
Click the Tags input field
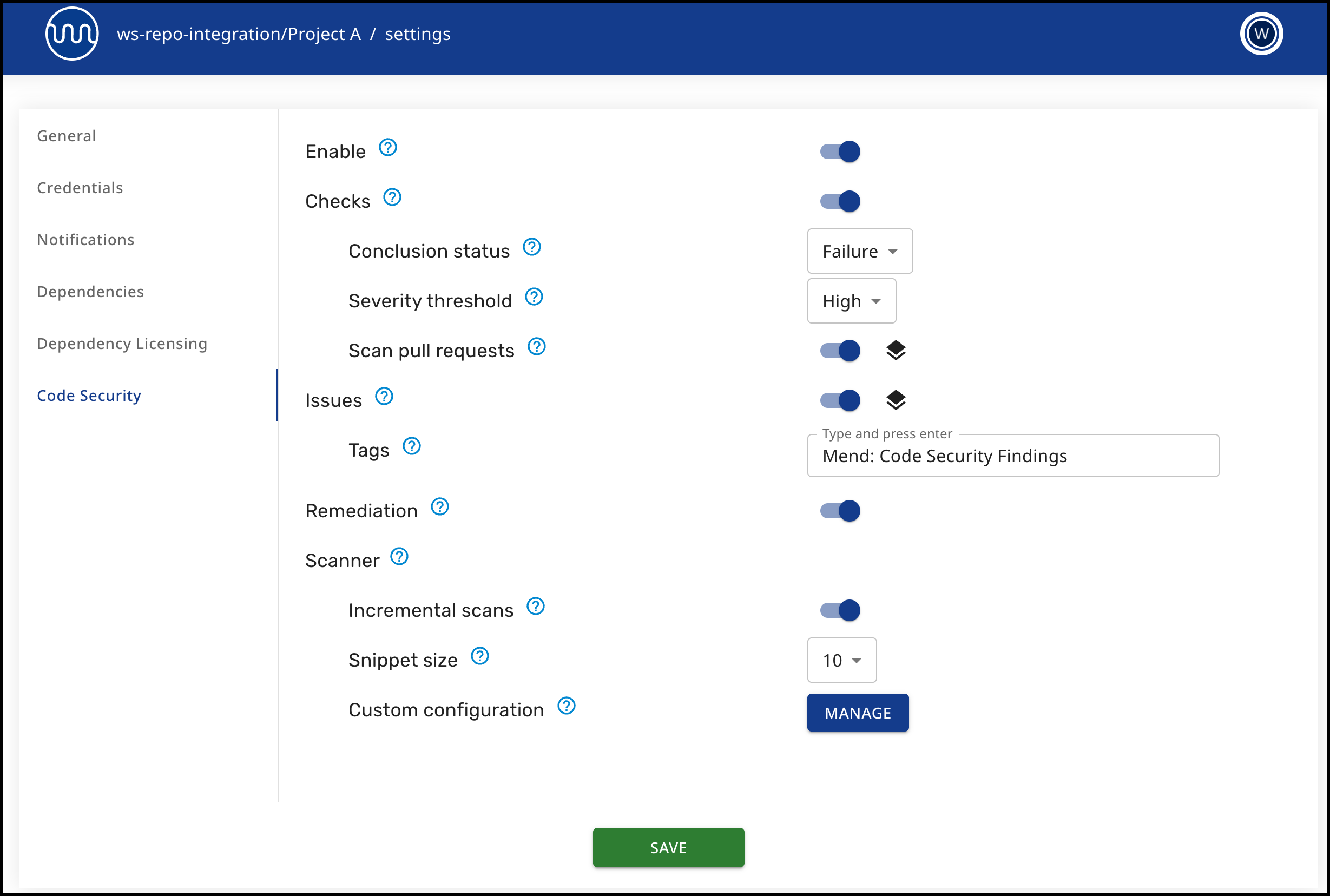coord(1012,456)
